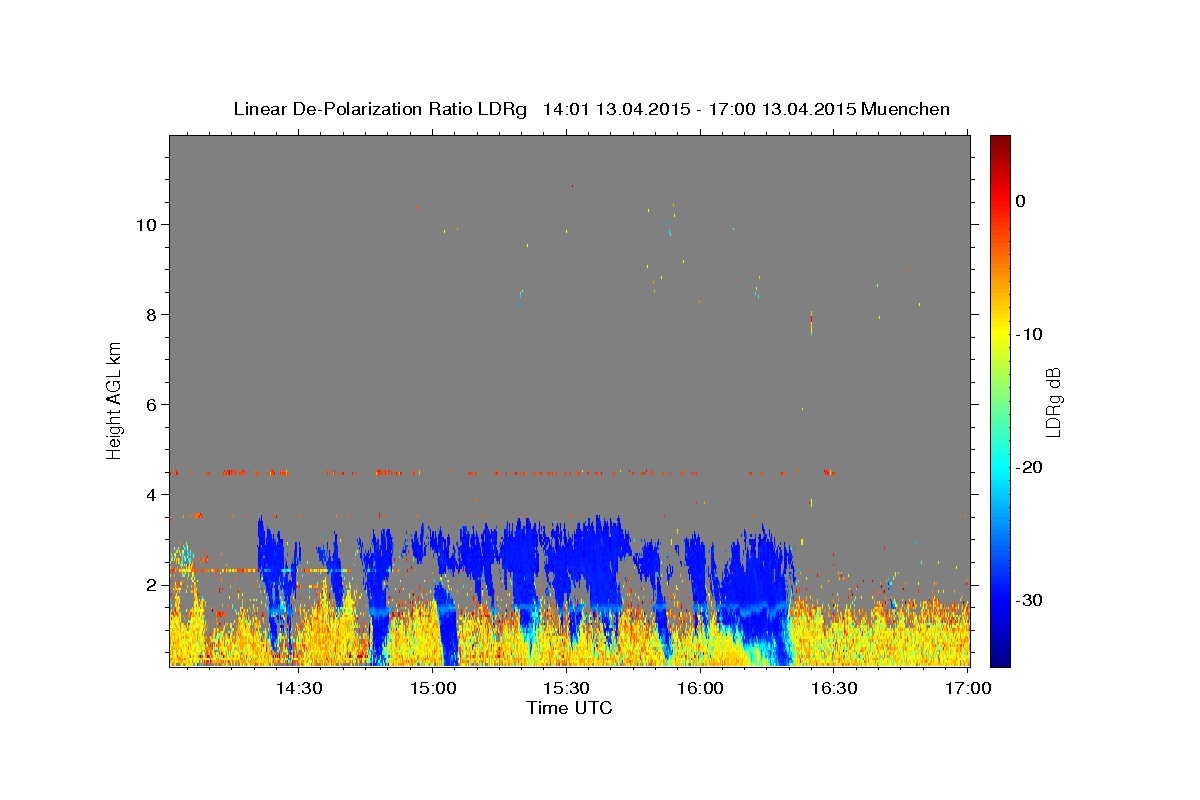The image size is (1200, 800).
Task: Click the height tick label 2
Action: (152, 584)
